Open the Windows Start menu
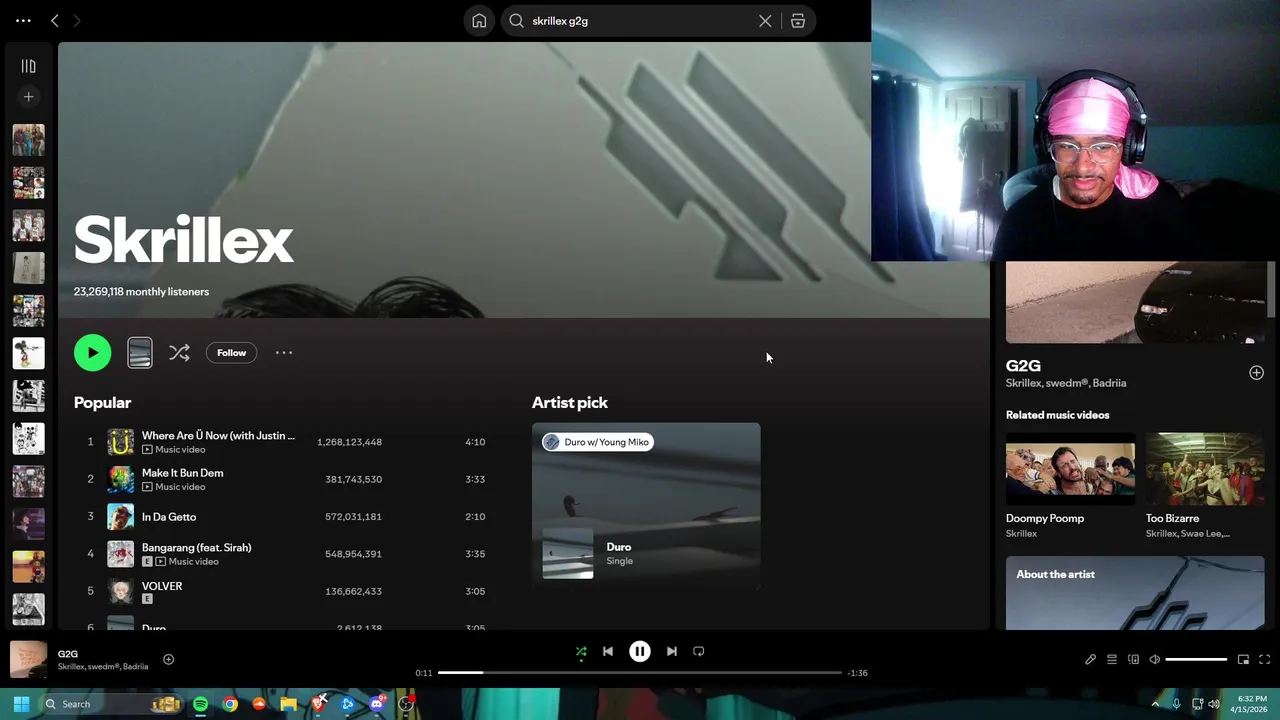The image size is (1280, 720). (x=21, y=704)
